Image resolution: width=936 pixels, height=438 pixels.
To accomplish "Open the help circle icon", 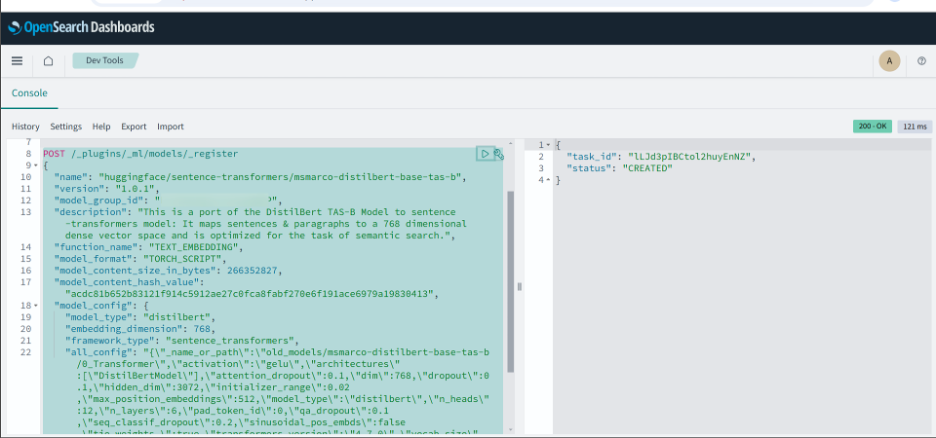I will tap(921, 61).
